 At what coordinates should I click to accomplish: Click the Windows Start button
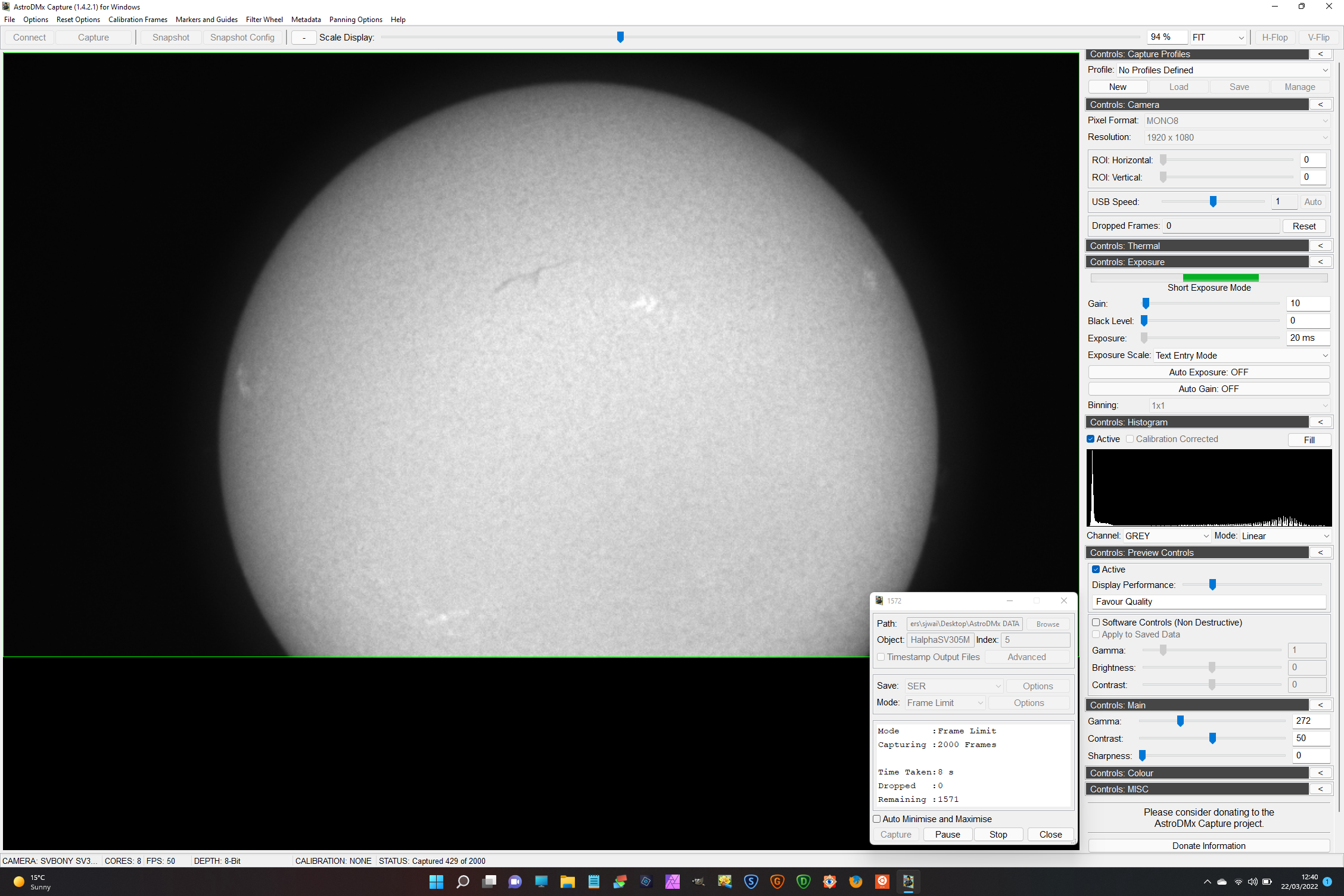[436, 882]
